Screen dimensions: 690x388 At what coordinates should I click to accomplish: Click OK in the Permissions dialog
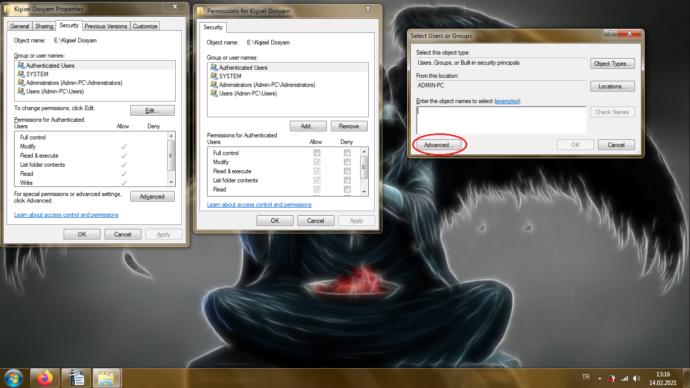275,220
